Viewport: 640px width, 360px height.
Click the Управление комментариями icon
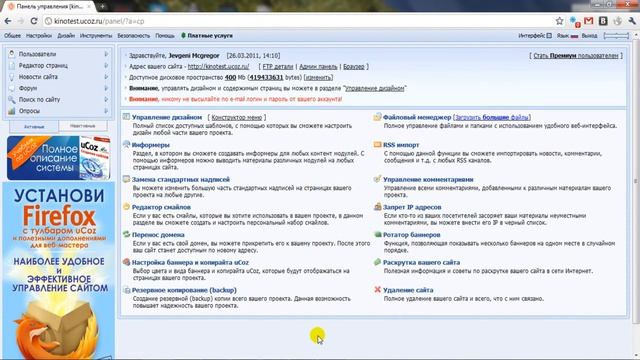pos(377,179)
